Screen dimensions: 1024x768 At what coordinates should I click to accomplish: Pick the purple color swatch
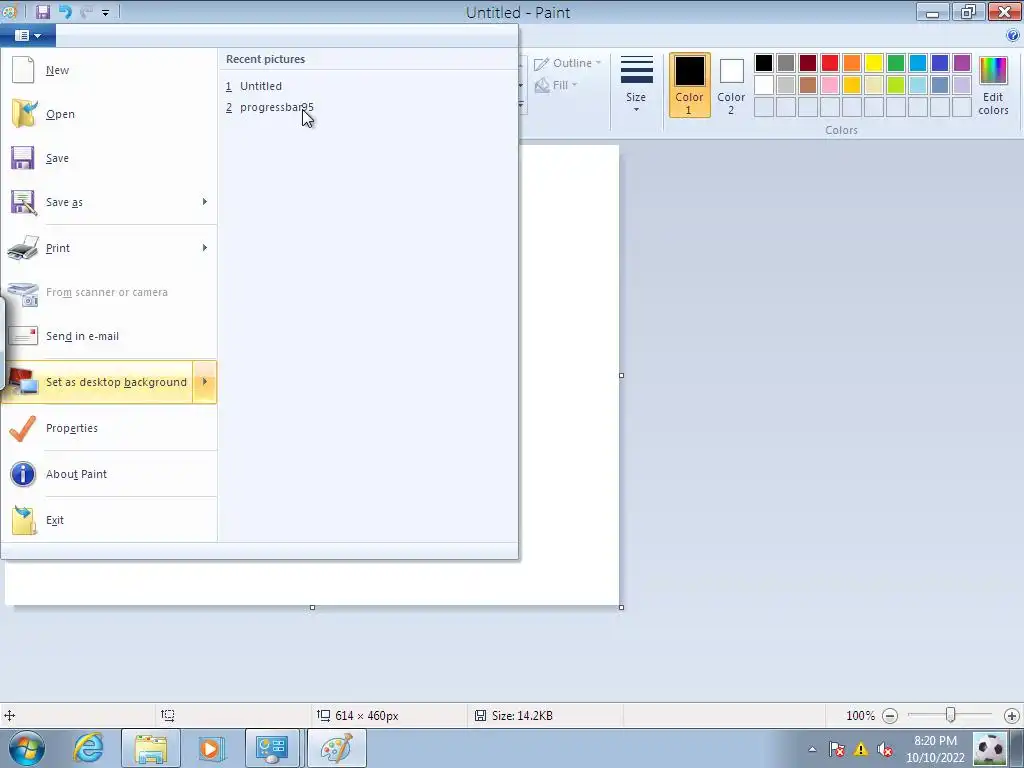point(962,63)
